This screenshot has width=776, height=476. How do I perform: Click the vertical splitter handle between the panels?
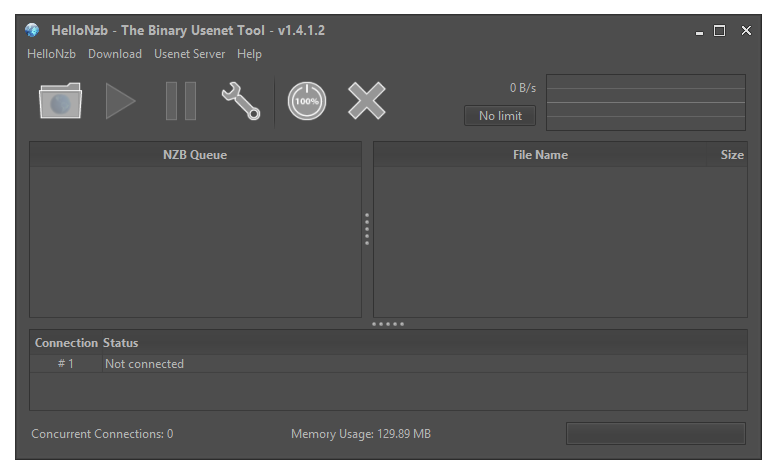(x=367, y=229)
